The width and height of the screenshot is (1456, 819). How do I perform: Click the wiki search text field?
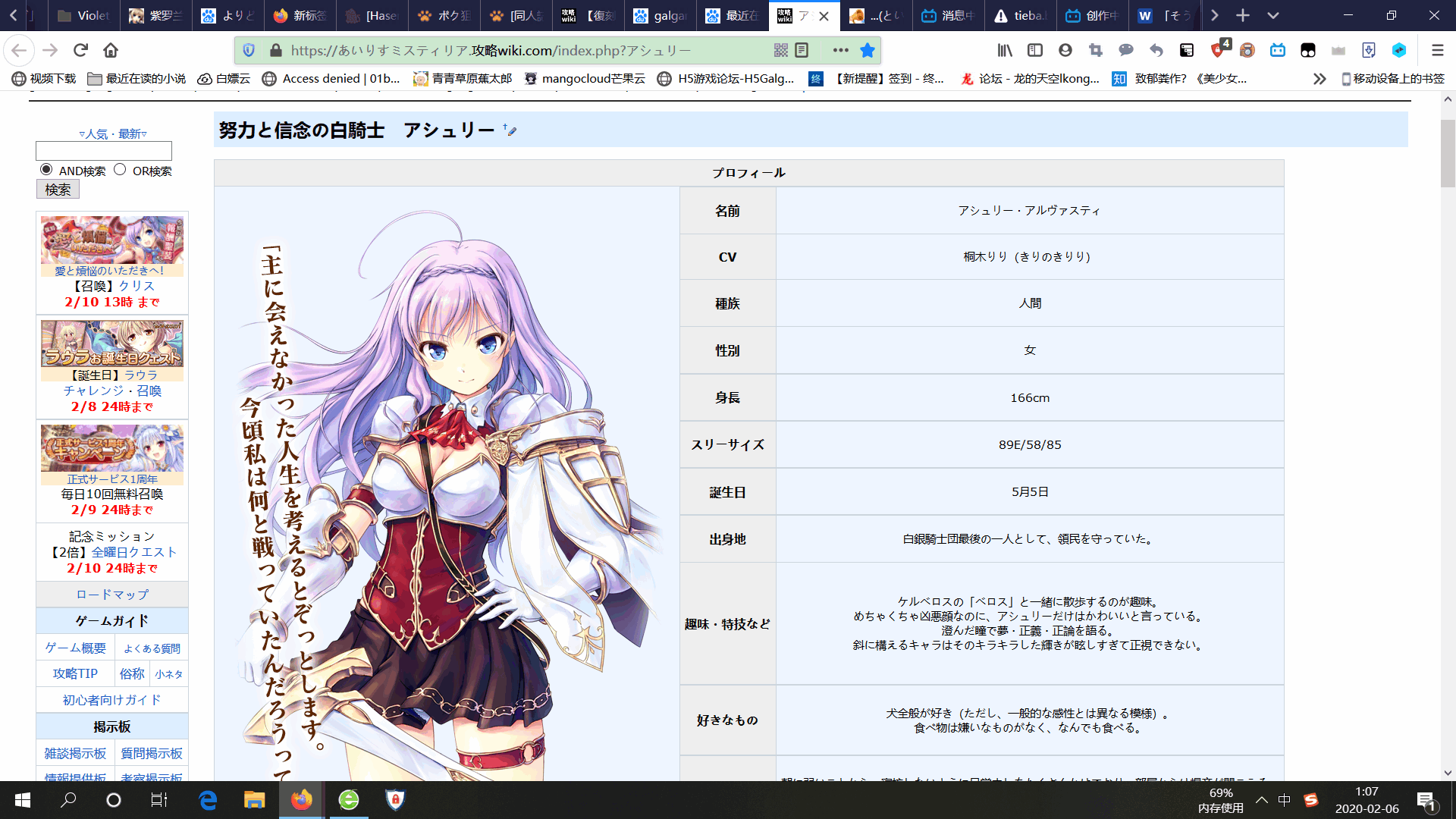click(x=104, y=150)
